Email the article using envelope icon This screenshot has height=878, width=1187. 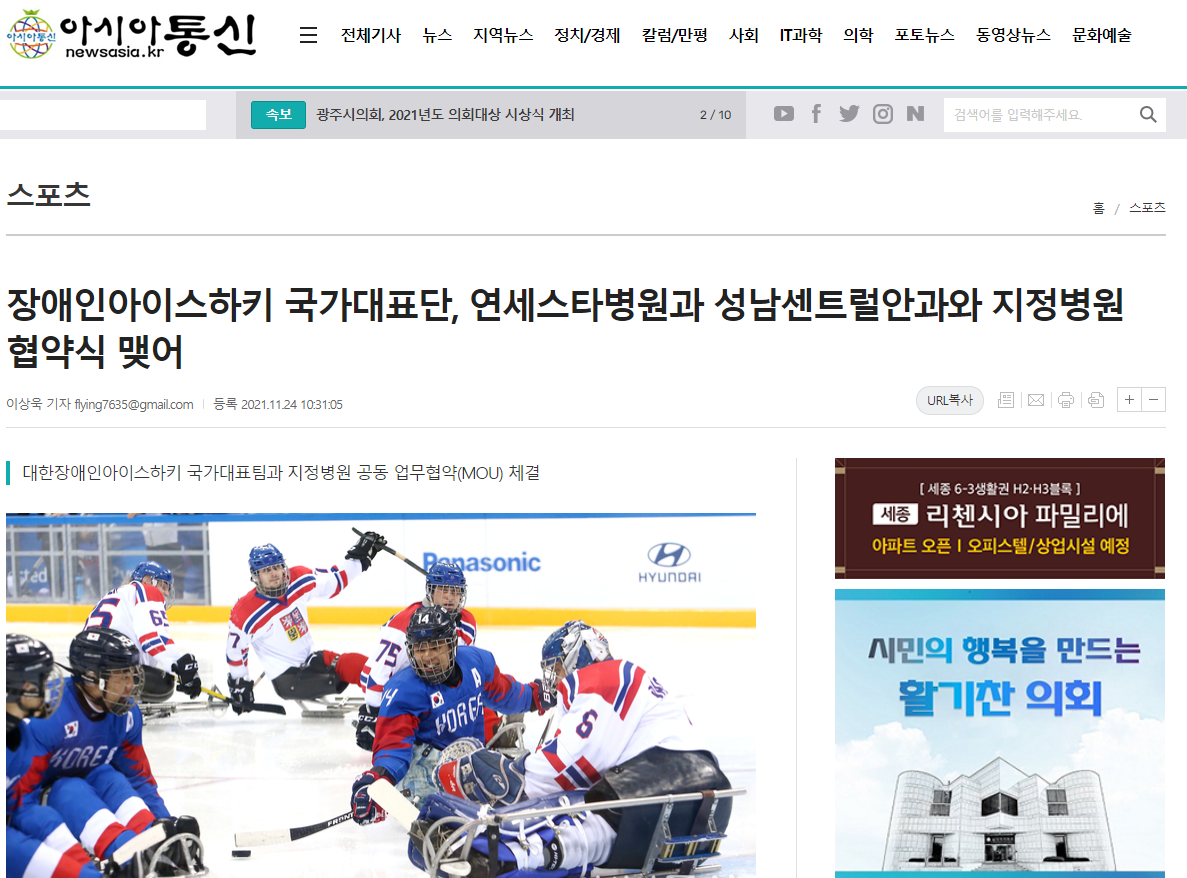click(x=1036, y=400)
